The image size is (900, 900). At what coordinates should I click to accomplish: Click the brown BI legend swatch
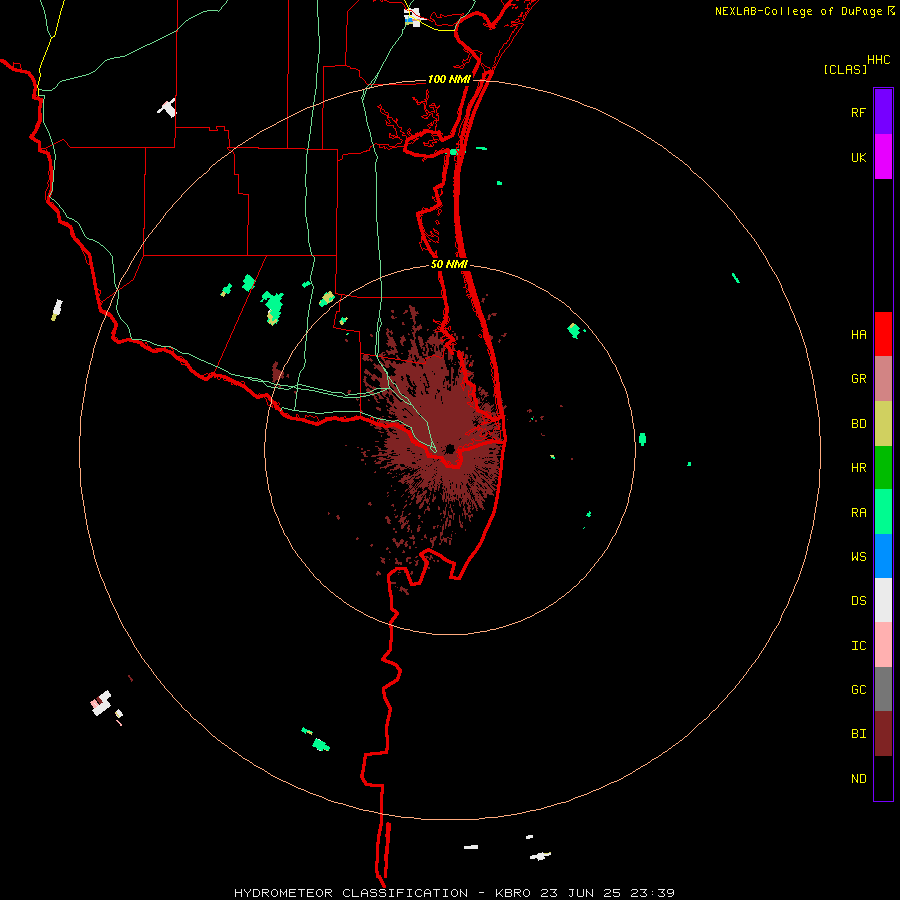[883, 734]
